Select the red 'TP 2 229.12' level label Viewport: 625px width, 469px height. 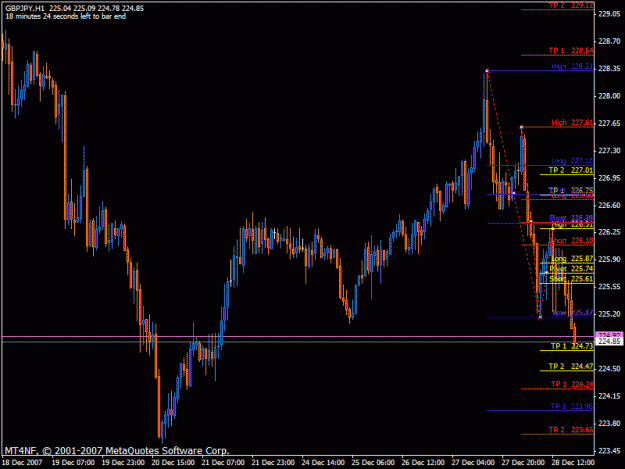pyautogui.click(x=571, y=5)
